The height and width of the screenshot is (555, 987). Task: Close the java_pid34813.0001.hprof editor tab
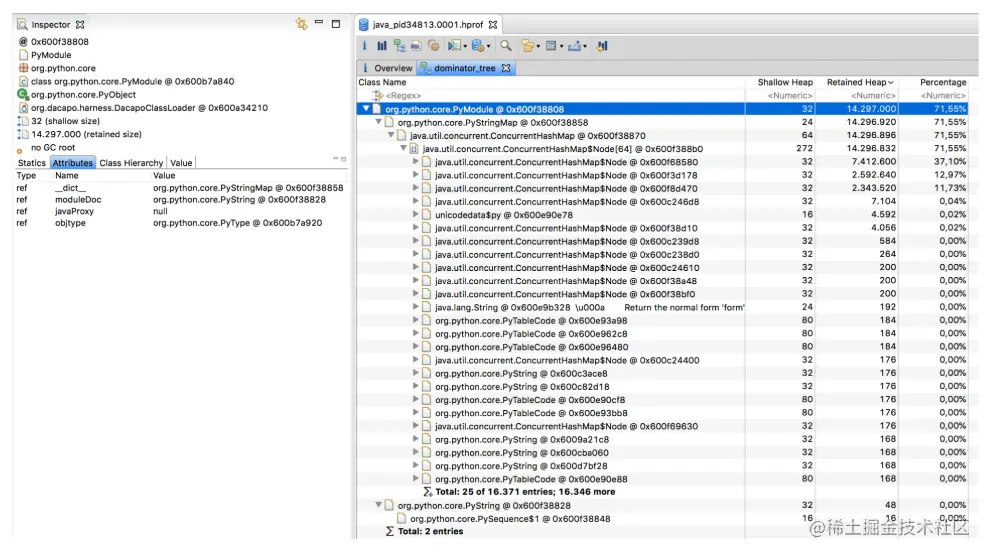(x=493, y=25)
